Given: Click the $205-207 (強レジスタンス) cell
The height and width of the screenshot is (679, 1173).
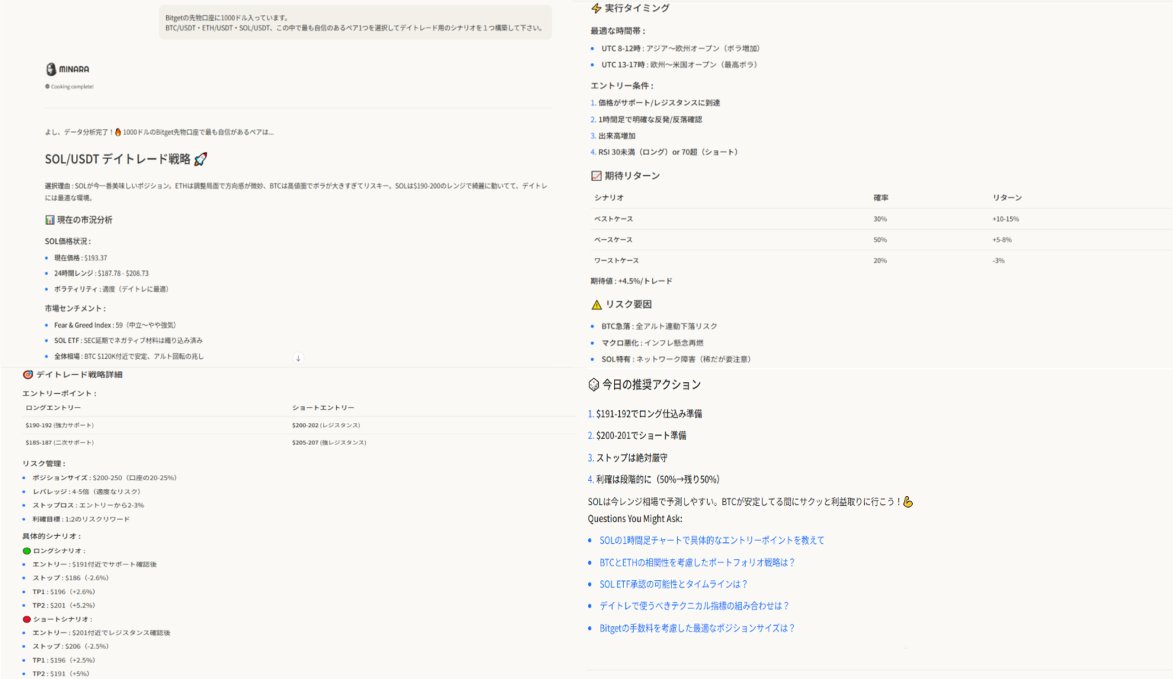Looking at the screenshot, I should [329, 443].
